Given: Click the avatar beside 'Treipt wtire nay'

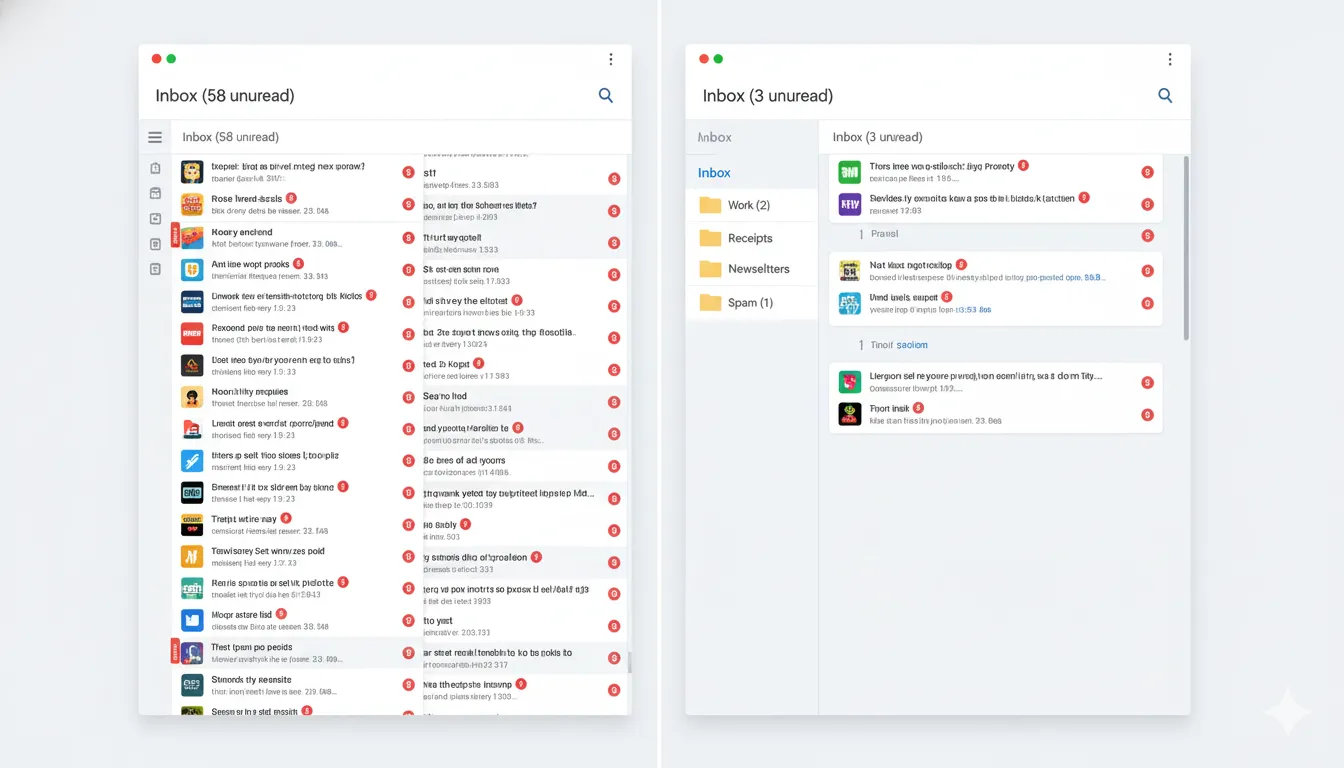Looking at the screenshot, I should pyautogui.click(x=192, y=524).
